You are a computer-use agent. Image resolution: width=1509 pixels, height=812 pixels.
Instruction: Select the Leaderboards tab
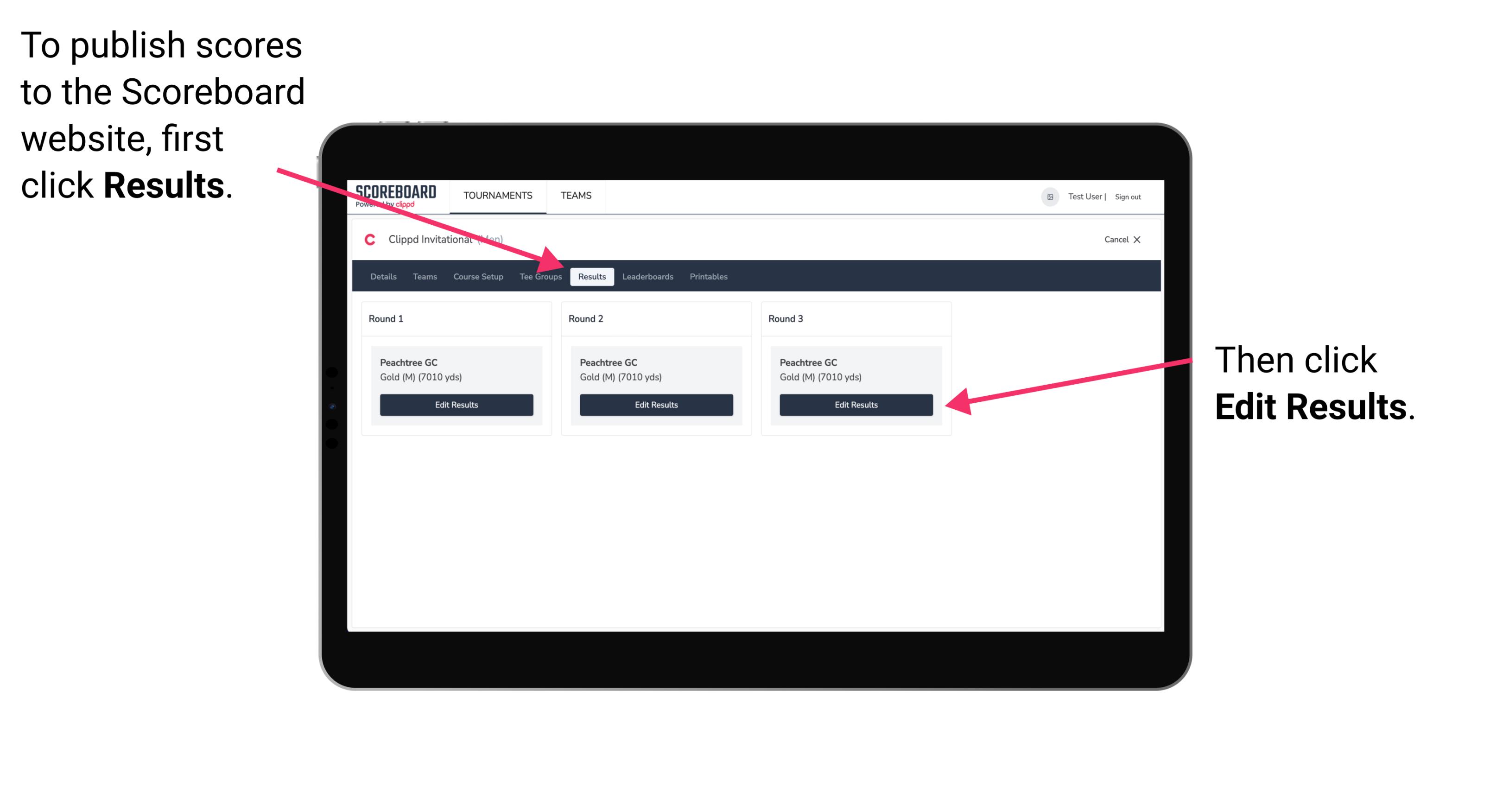tap(649, 276)
